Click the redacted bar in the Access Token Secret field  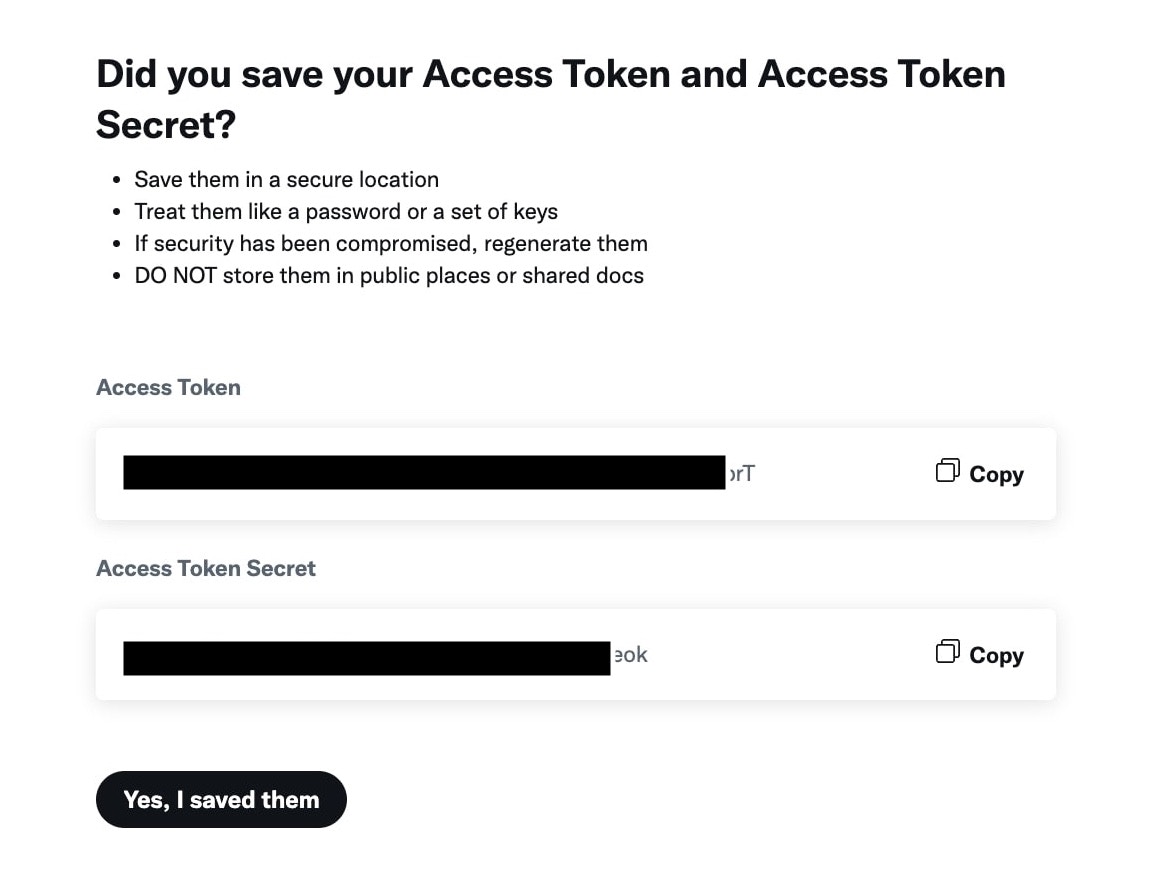click(x=366, y=658)
